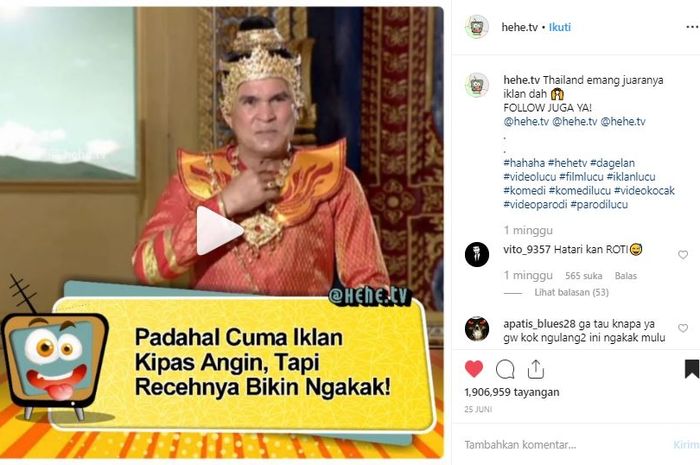Like apatis_blues28's comment heart
The width and height of the screenshot is (700, 465).
pos(683,328)
